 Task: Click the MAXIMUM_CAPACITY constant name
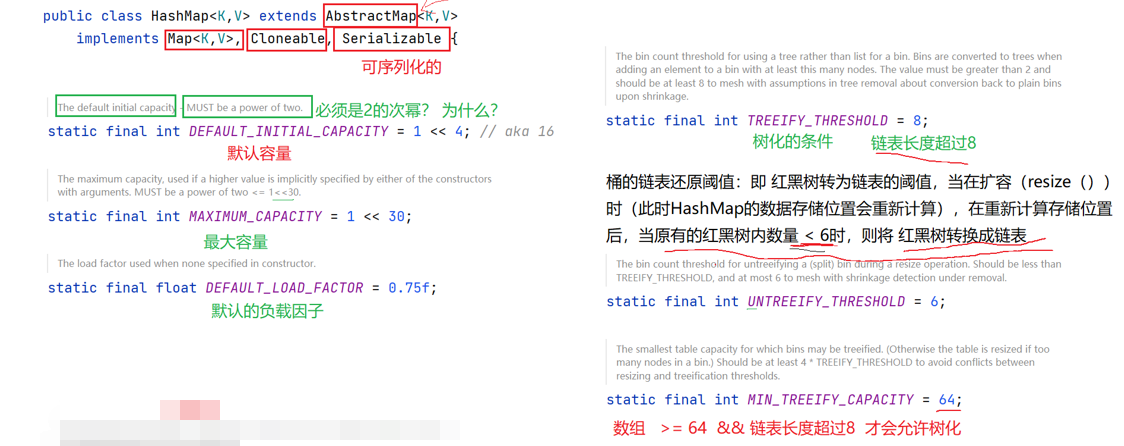255,216
